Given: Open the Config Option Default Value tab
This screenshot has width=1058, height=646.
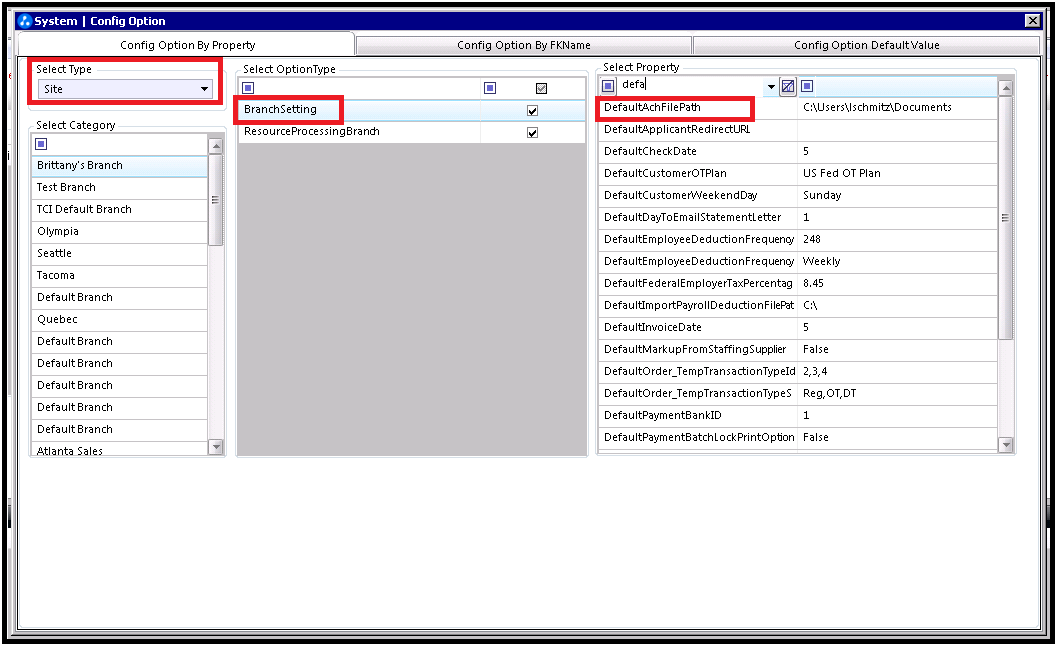Looking at the screenshot, I should (866, 45).
